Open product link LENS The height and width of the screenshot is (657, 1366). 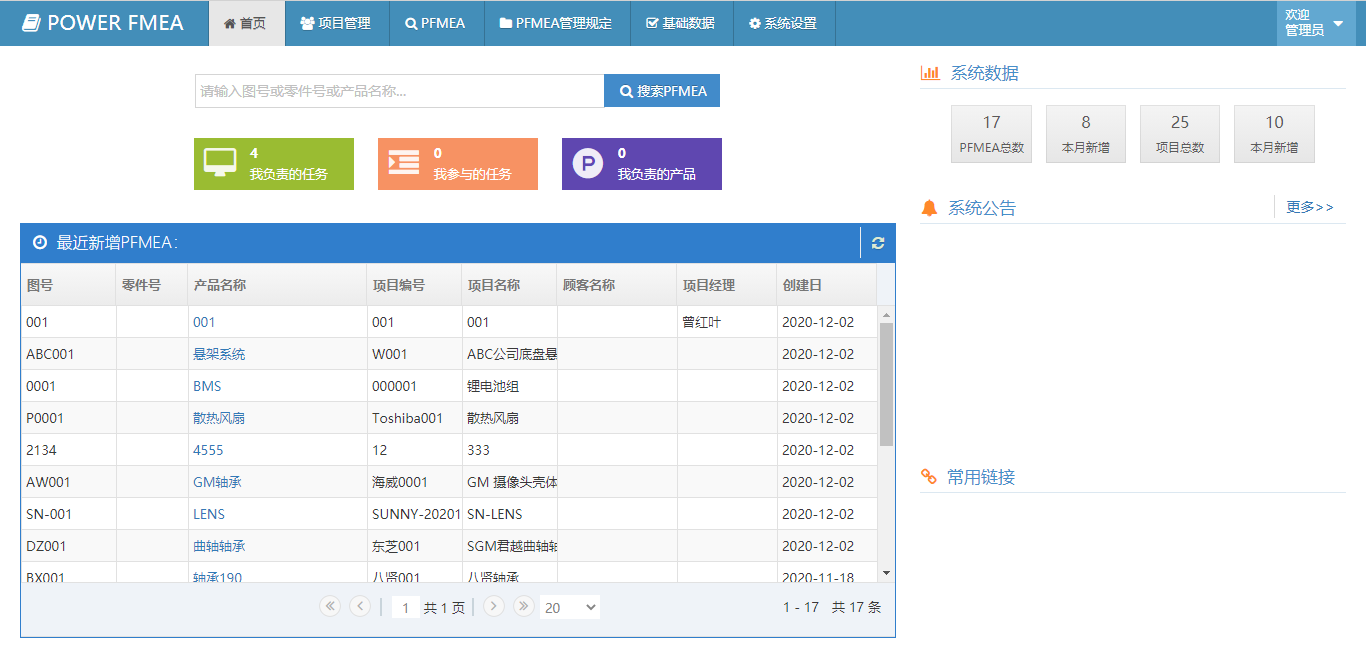[x=209, y=514]
